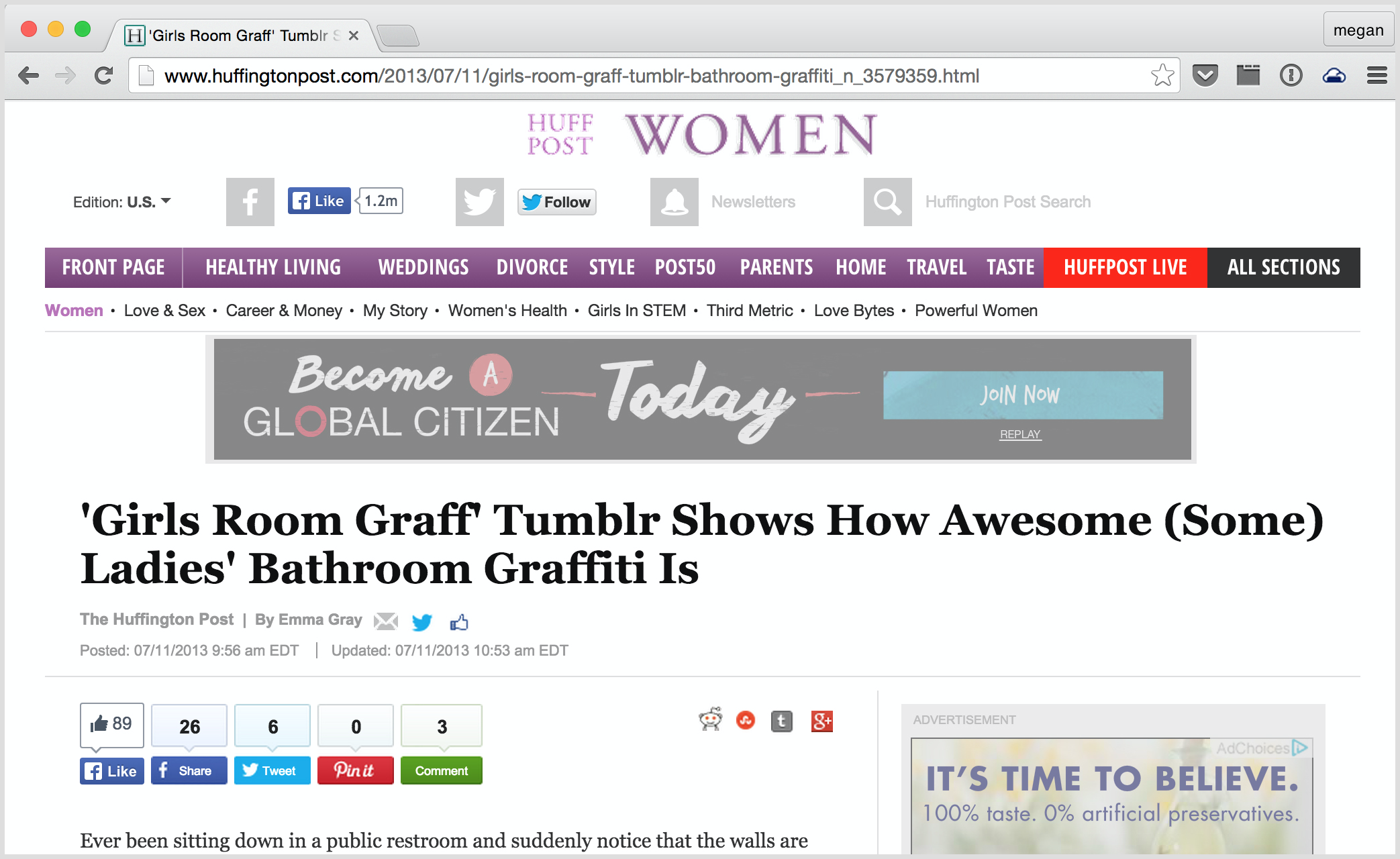The image size is (1400, 859).
Task: Click the clapperboard extension icon
Action: click(1248, 75)
